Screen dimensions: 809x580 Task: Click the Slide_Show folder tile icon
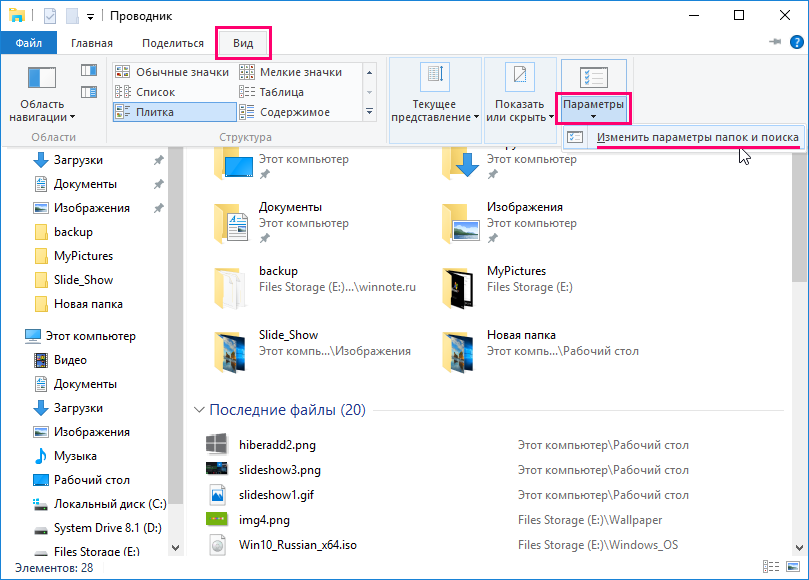point(230,351)
